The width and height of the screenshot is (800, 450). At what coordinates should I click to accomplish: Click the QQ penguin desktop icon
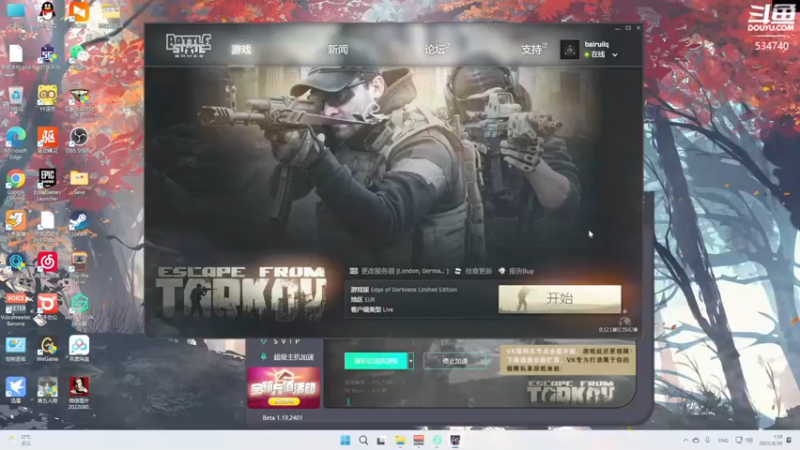point(47,13)
